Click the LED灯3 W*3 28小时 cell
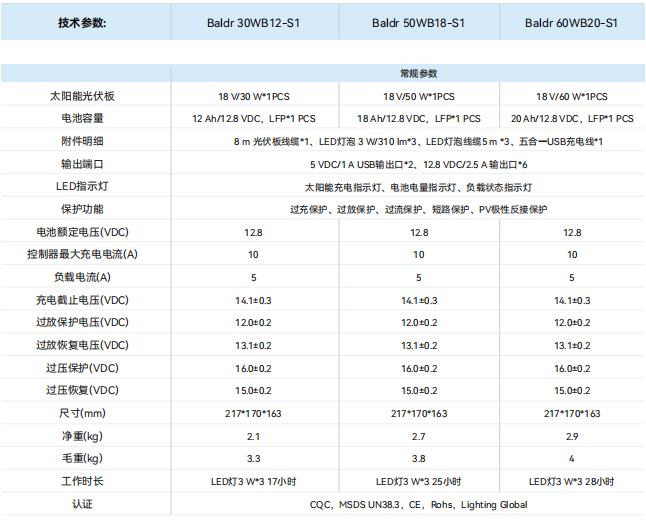646x520 pixels. point(571,482)
